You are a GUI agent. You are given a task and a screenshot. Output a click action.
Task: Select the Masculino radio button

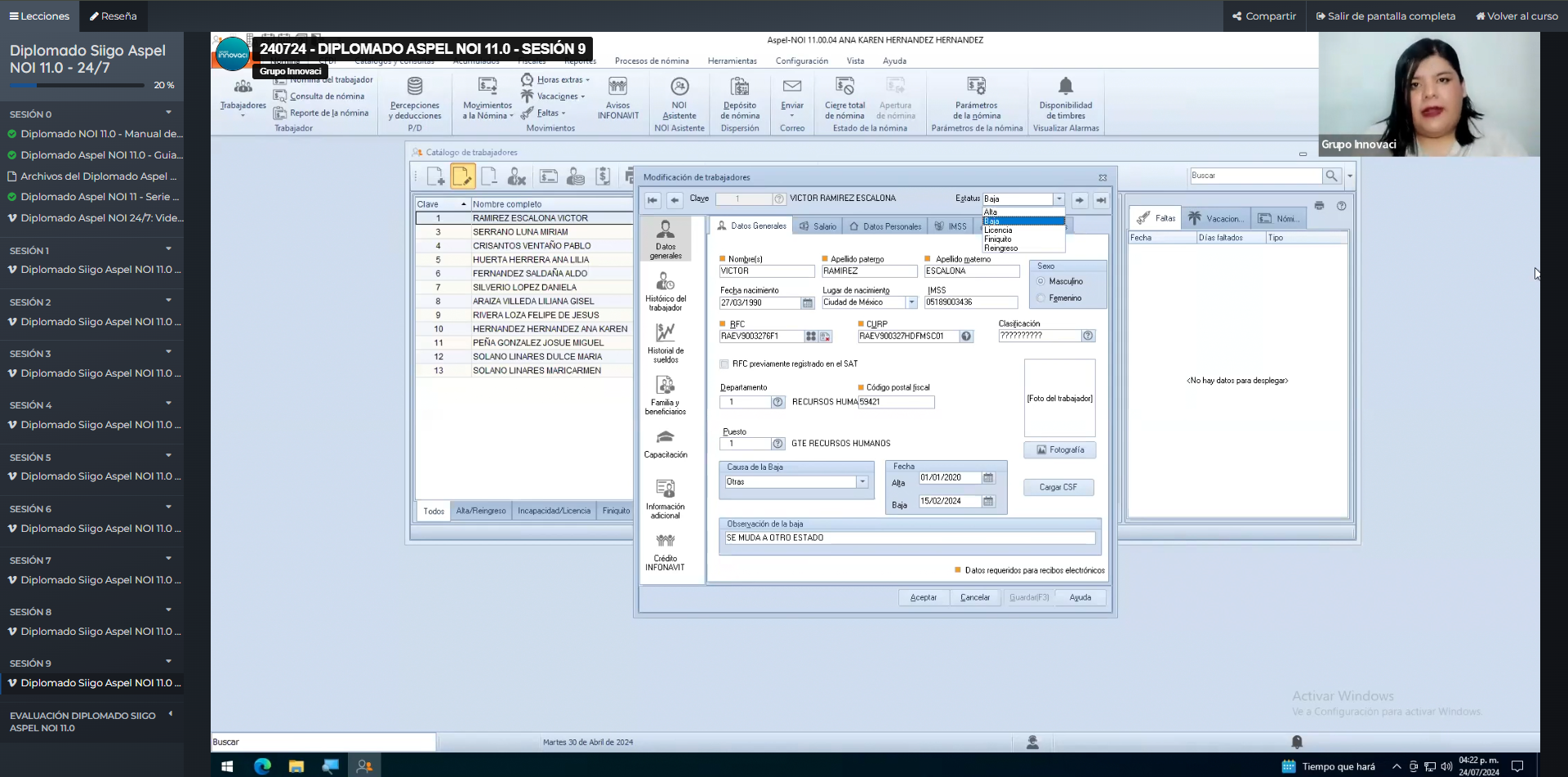(x=1041, y=281)
